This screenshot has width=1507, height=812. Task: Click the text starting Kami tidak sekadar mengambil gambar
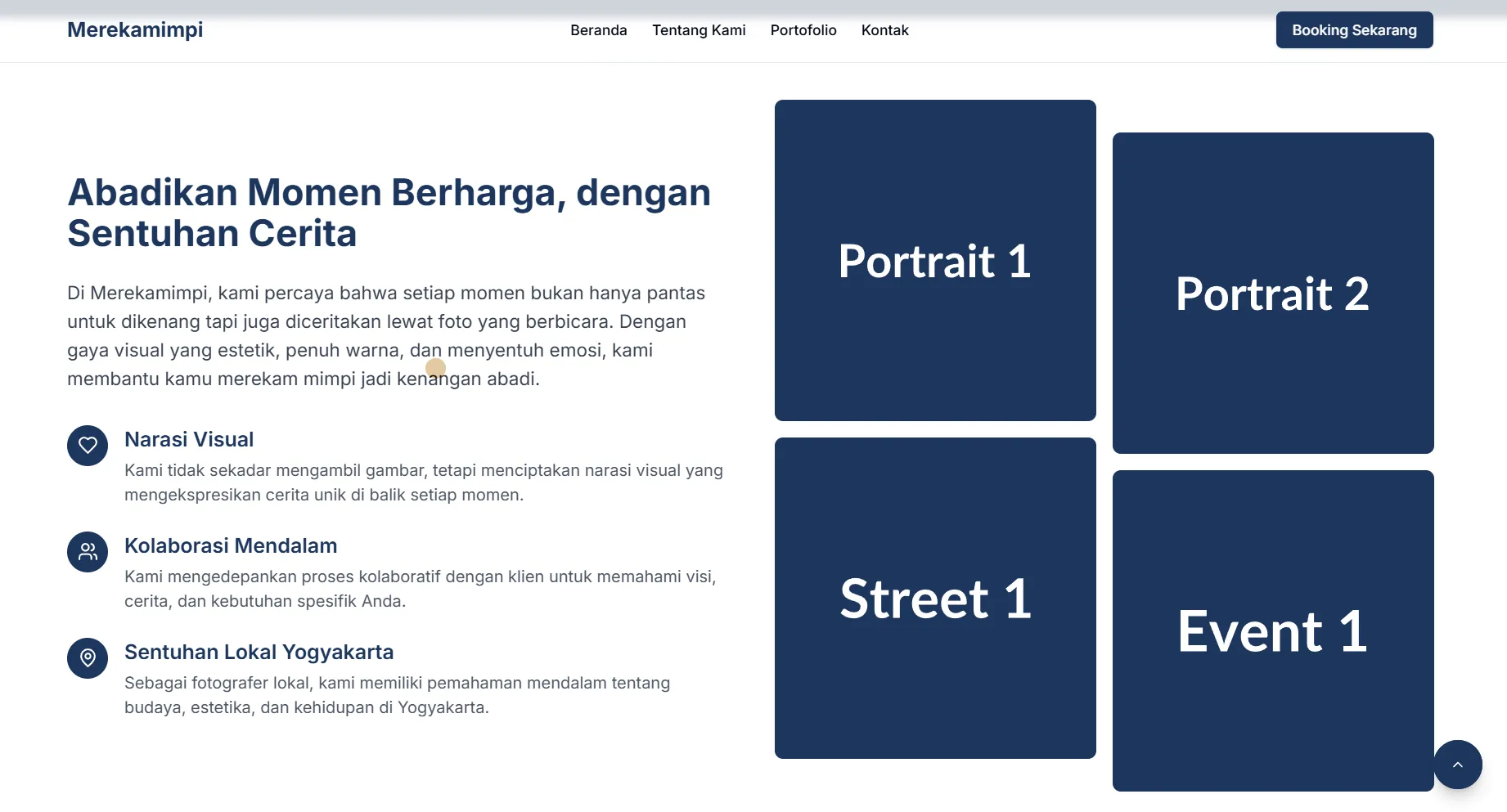tap(424, 482)
